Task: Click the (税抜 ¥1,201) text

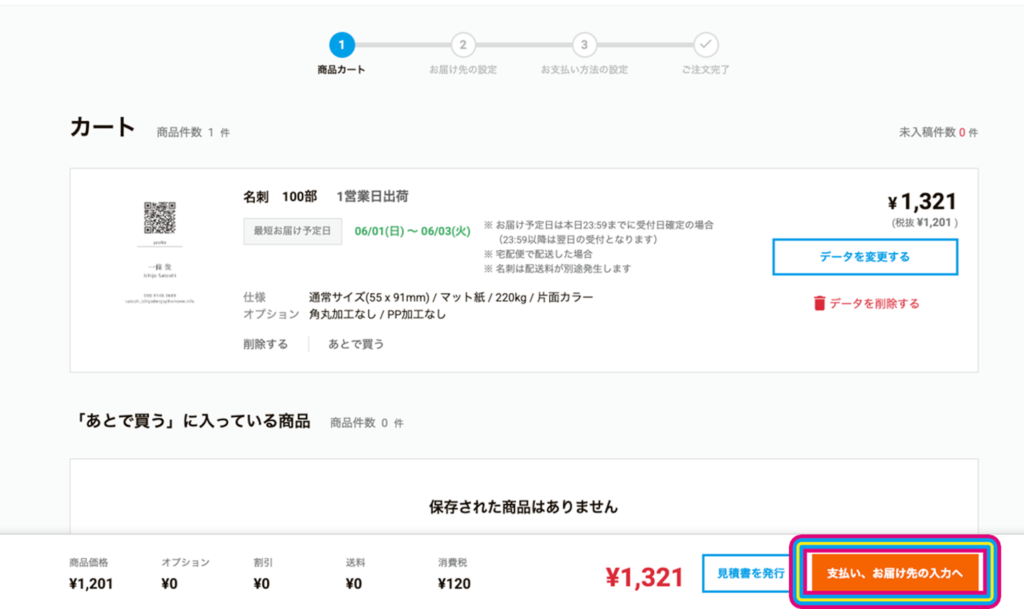Action: click(x=925, y=223)
